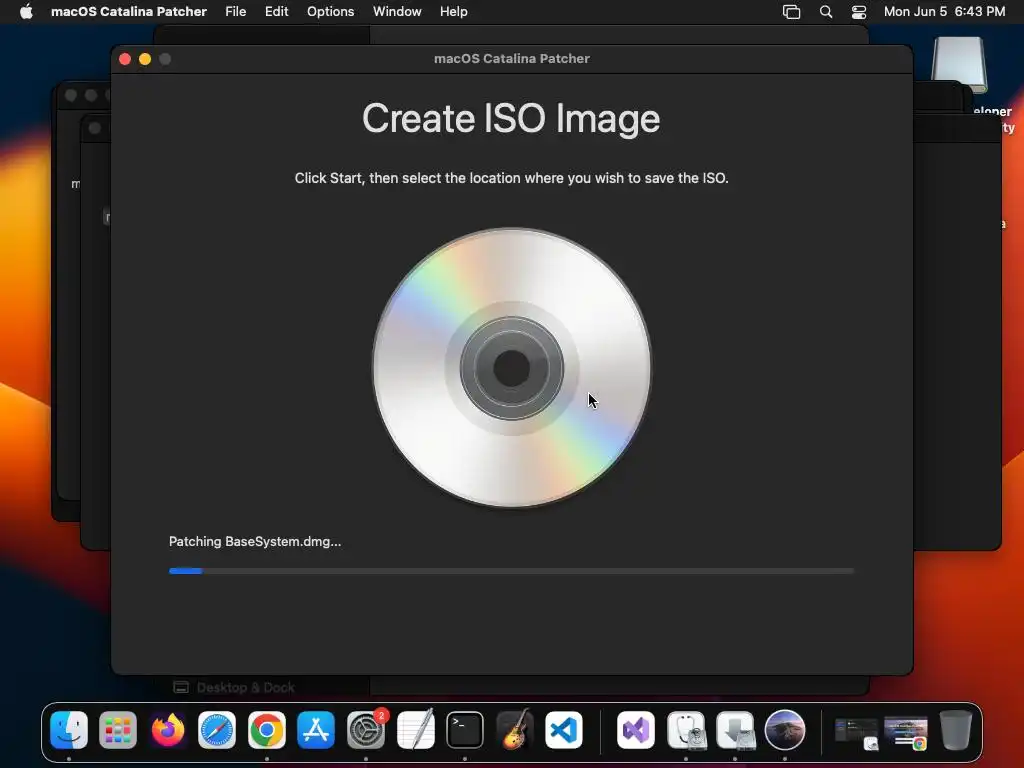Open TextEdit from the Dock
The width and height of the screenshot is (1024, 768).
(x=415, y=730)
